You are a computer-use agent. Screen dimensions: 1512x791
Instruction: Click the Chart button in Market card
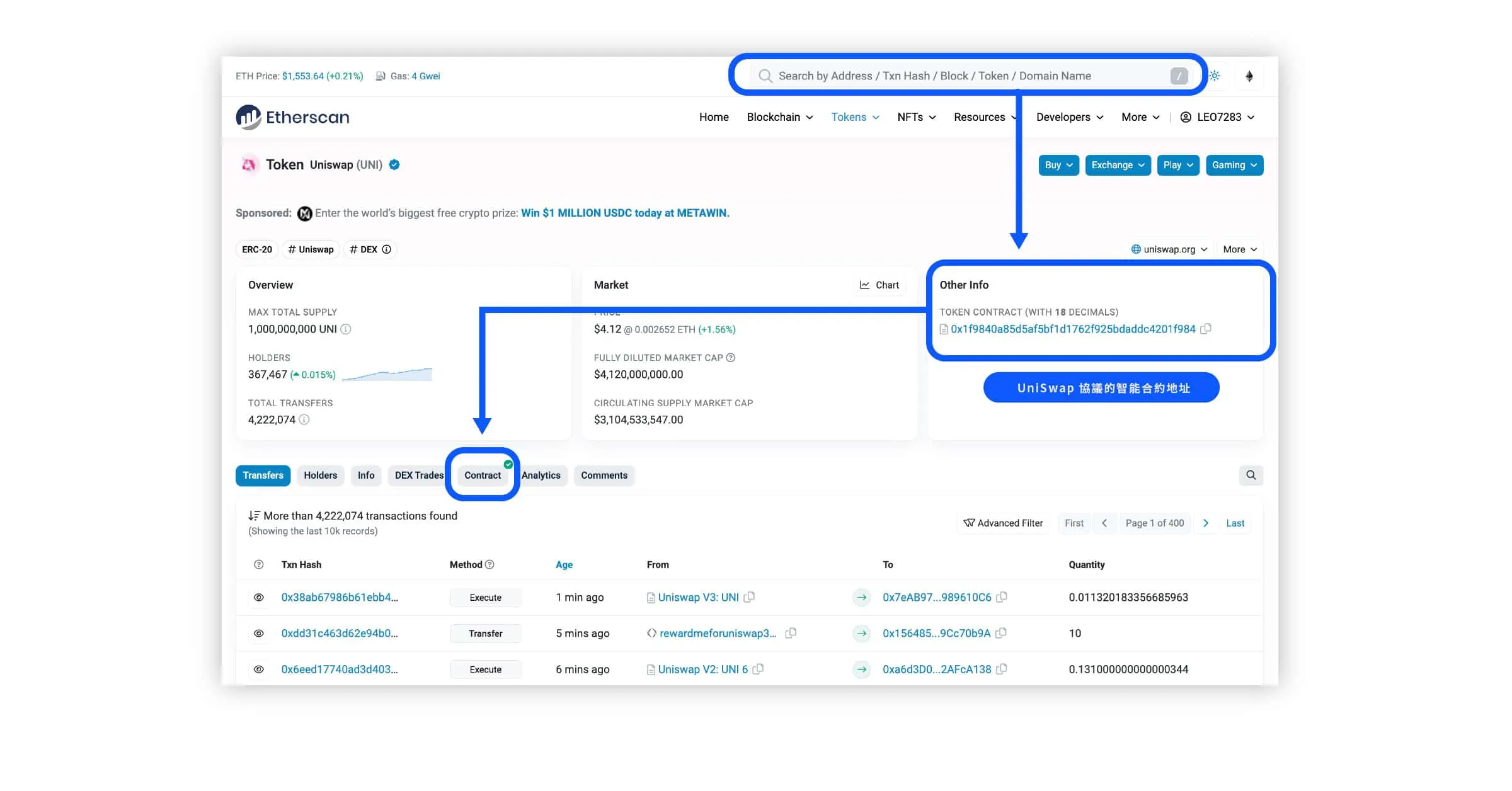[x=879, y=285]
